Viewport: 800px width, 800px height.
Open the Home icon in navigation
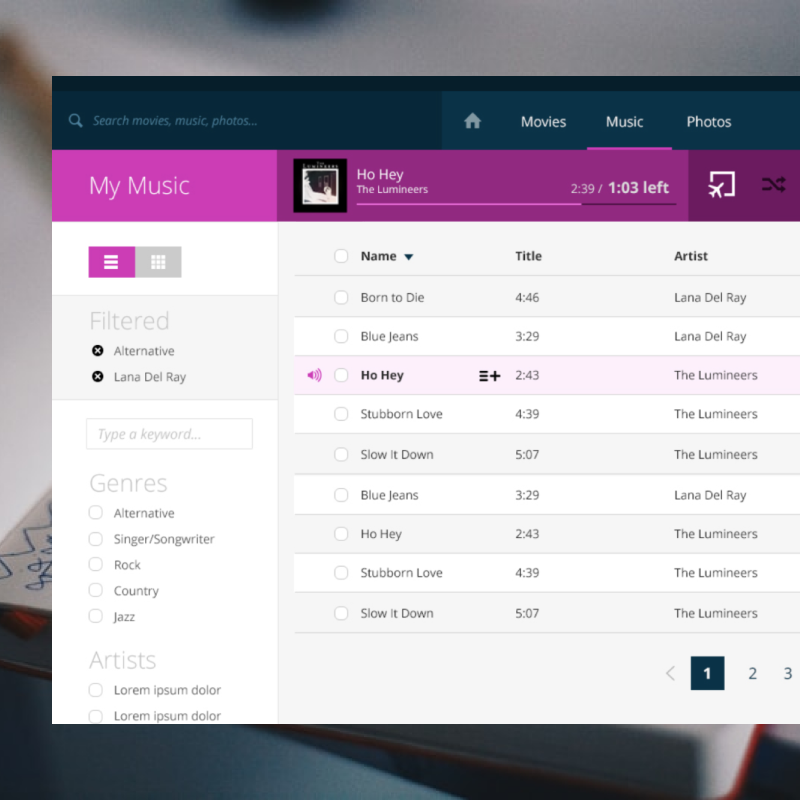pyautogui.click(x=472, y=121)
